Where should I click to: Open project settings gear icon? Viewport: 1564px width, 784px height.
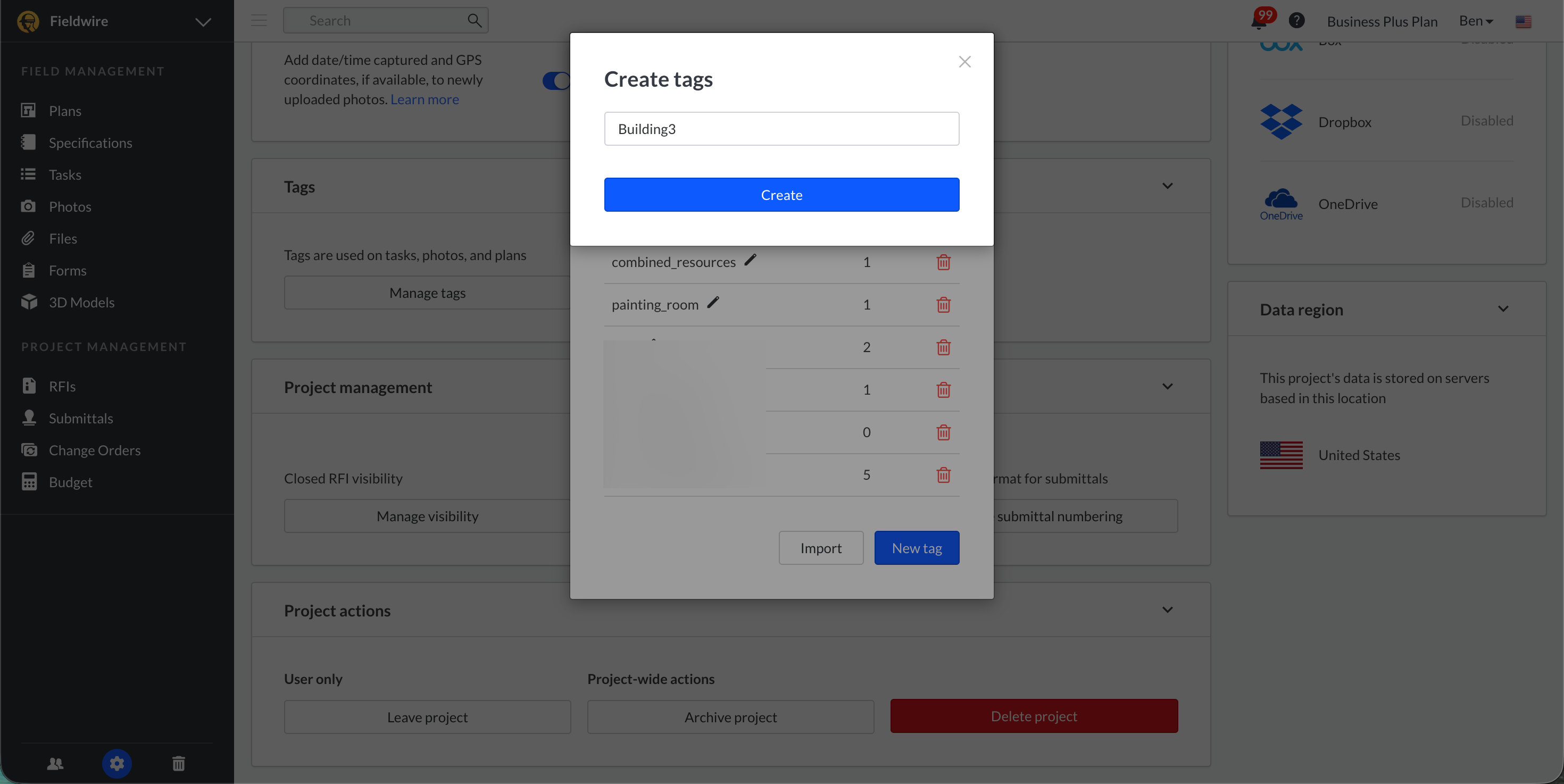click(117, 763)
